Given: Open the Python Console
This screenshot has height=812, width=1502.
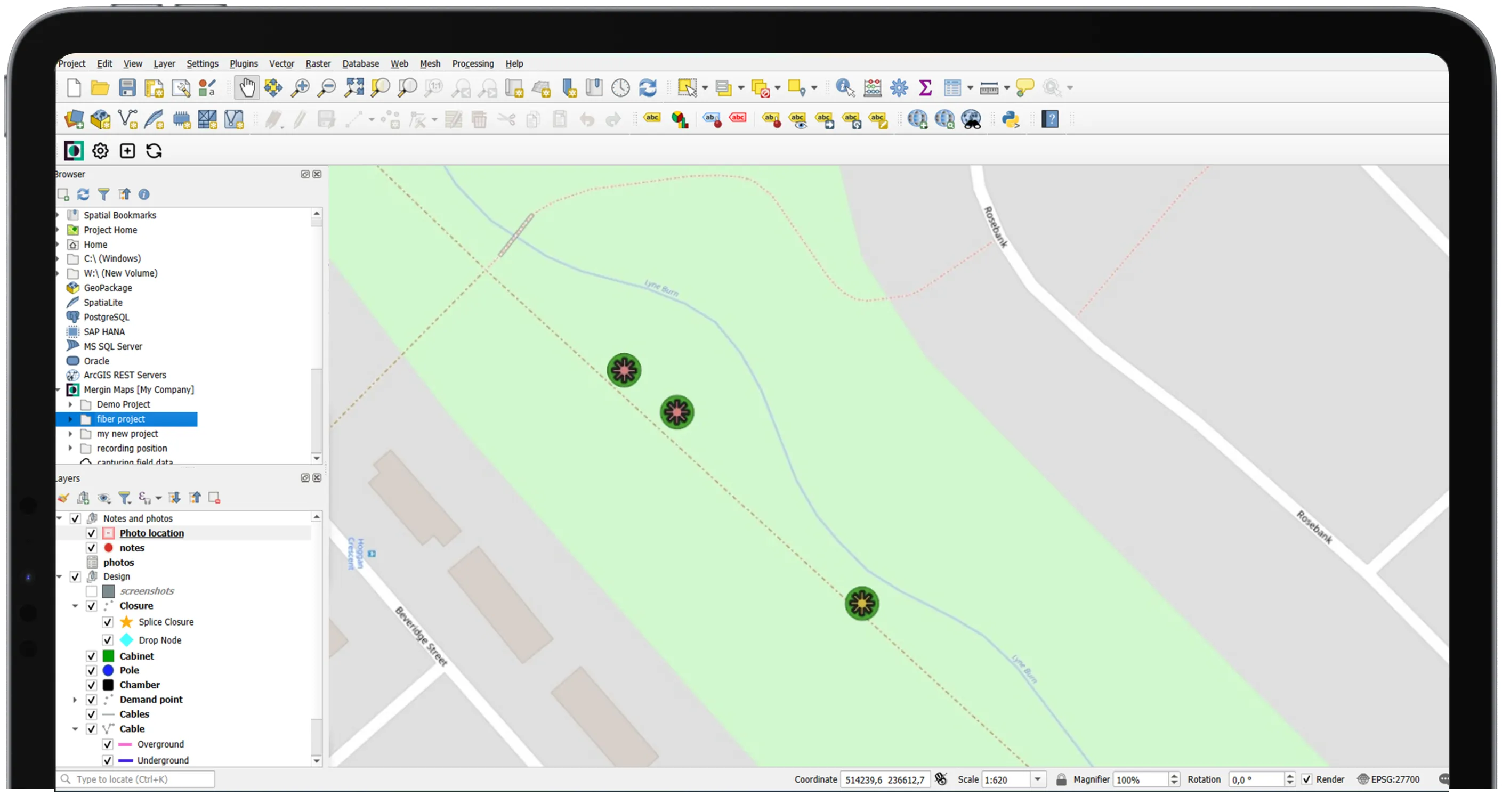Looking at the screenshot, I should pyautogui.click(x=1011, y=119).
